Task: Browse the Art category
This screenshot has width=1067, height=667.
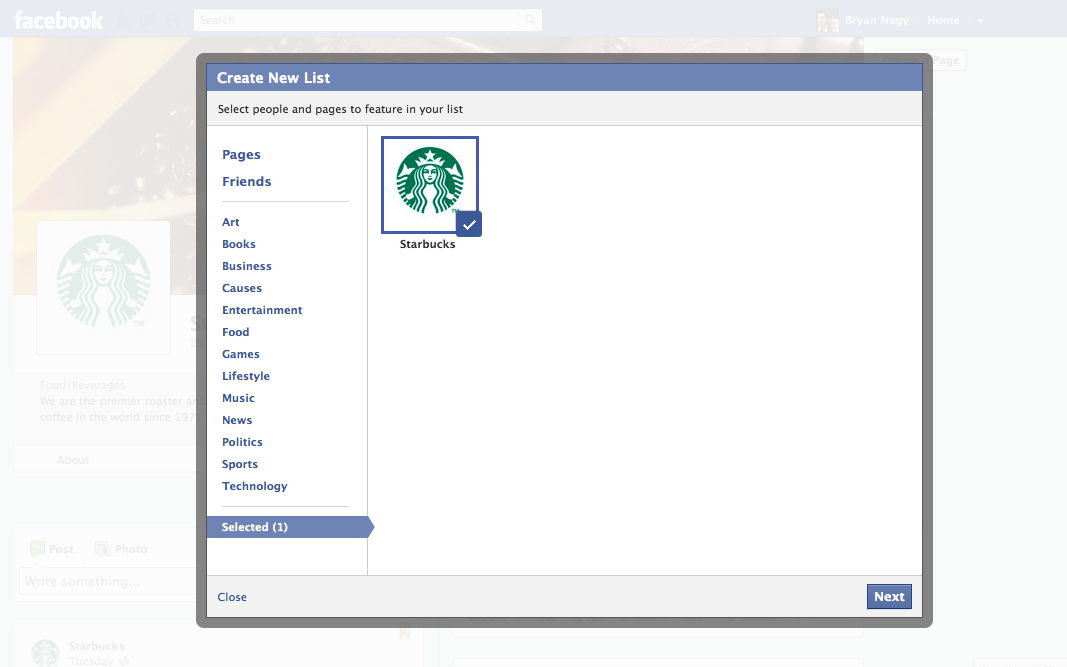Action: pyautogui.click(x=231, y=222)
